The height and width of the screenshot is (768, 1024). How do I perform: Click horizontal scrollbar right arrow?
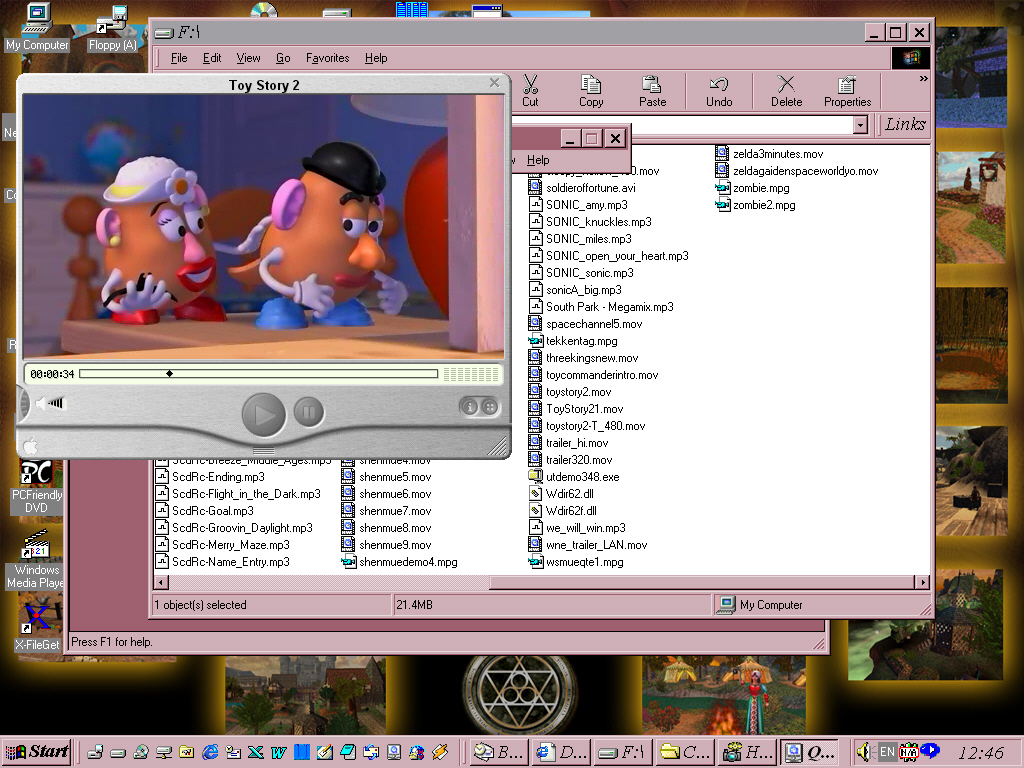[x=922, y=582]
